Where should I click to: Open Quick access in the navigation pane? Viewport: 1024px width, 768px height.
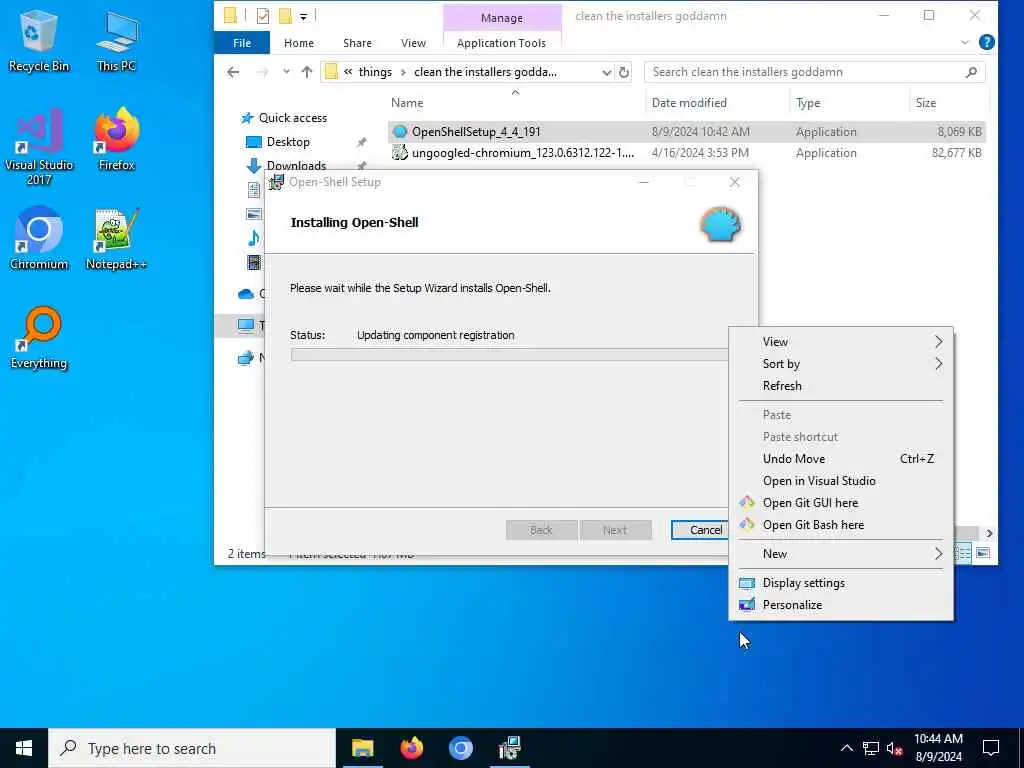[x=293, y=118]
